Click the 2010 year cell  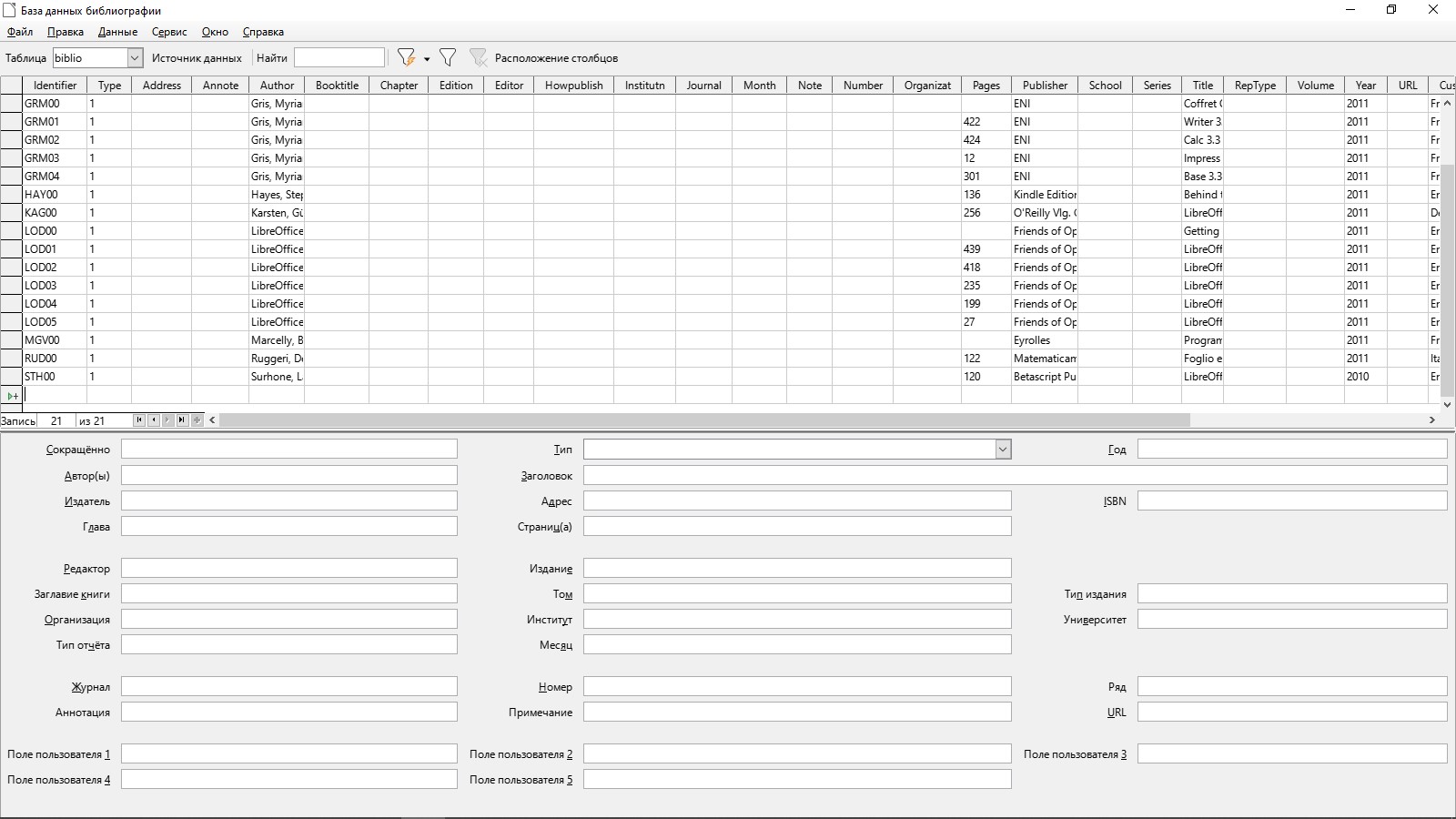(1366, 377)
